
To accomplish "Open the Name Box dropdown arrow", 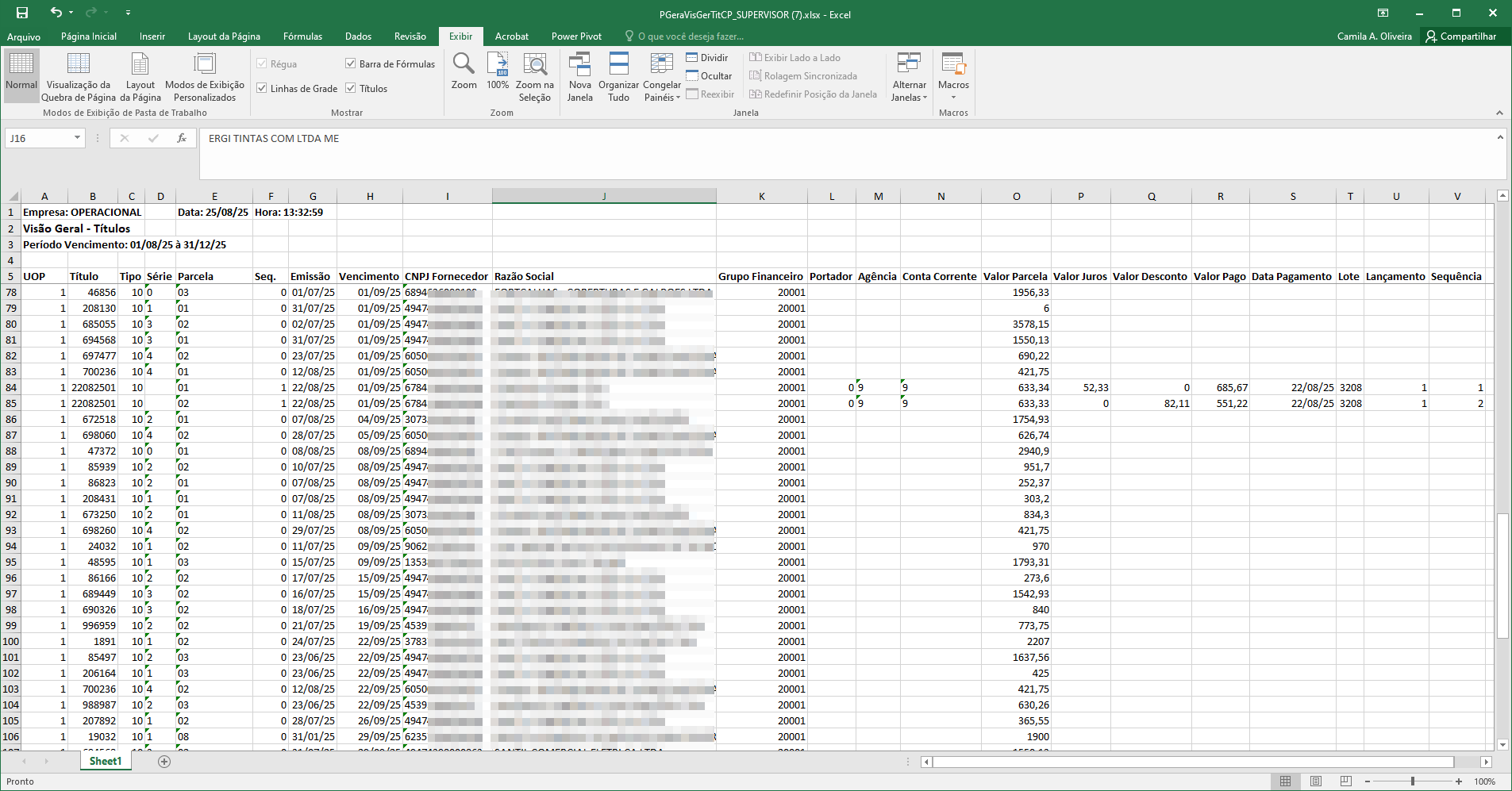I will 77,138.
